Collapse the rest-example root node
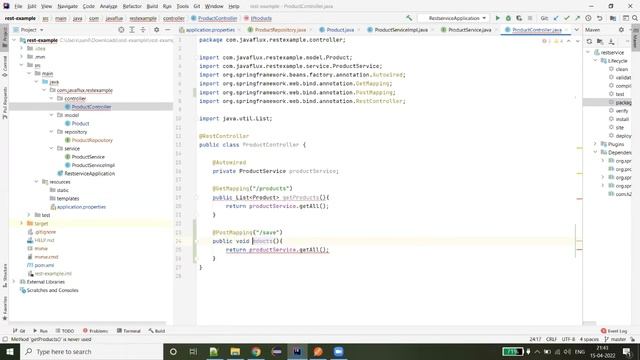640x360 pixels. [x=14, y=40]
